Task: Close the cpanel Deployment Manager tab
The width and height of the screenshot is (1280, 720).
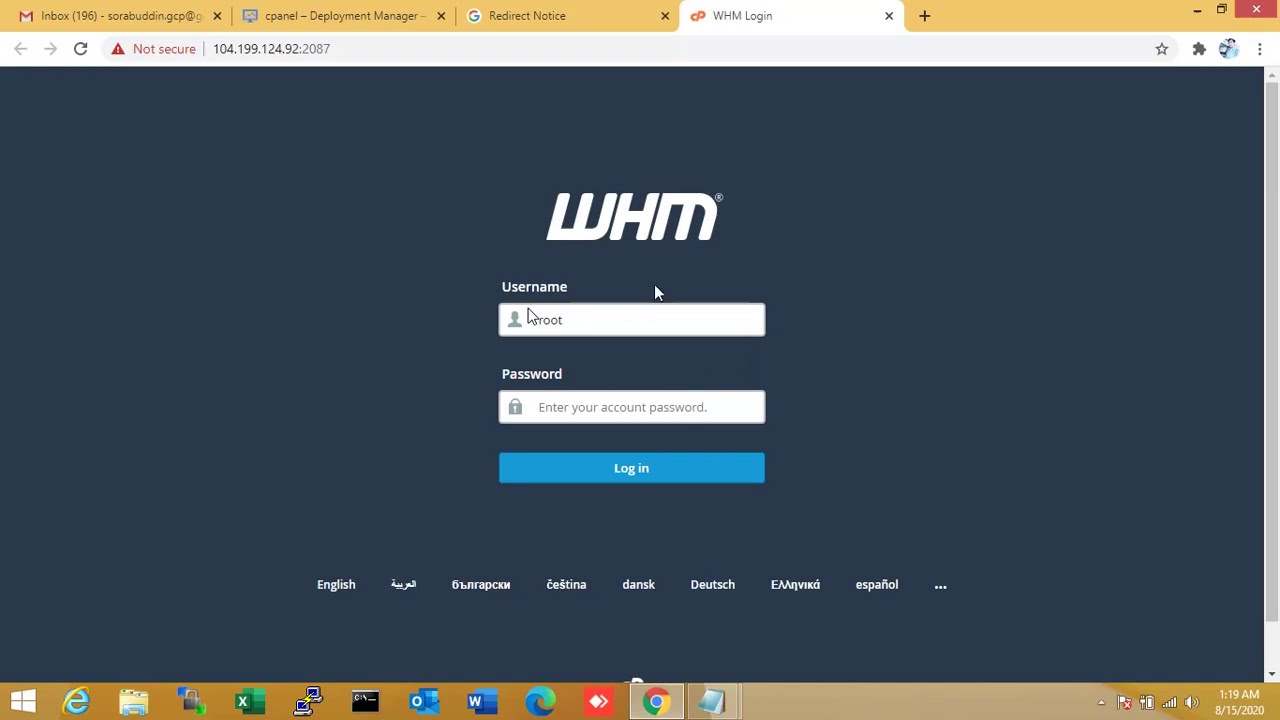Action: pos(441,16)
